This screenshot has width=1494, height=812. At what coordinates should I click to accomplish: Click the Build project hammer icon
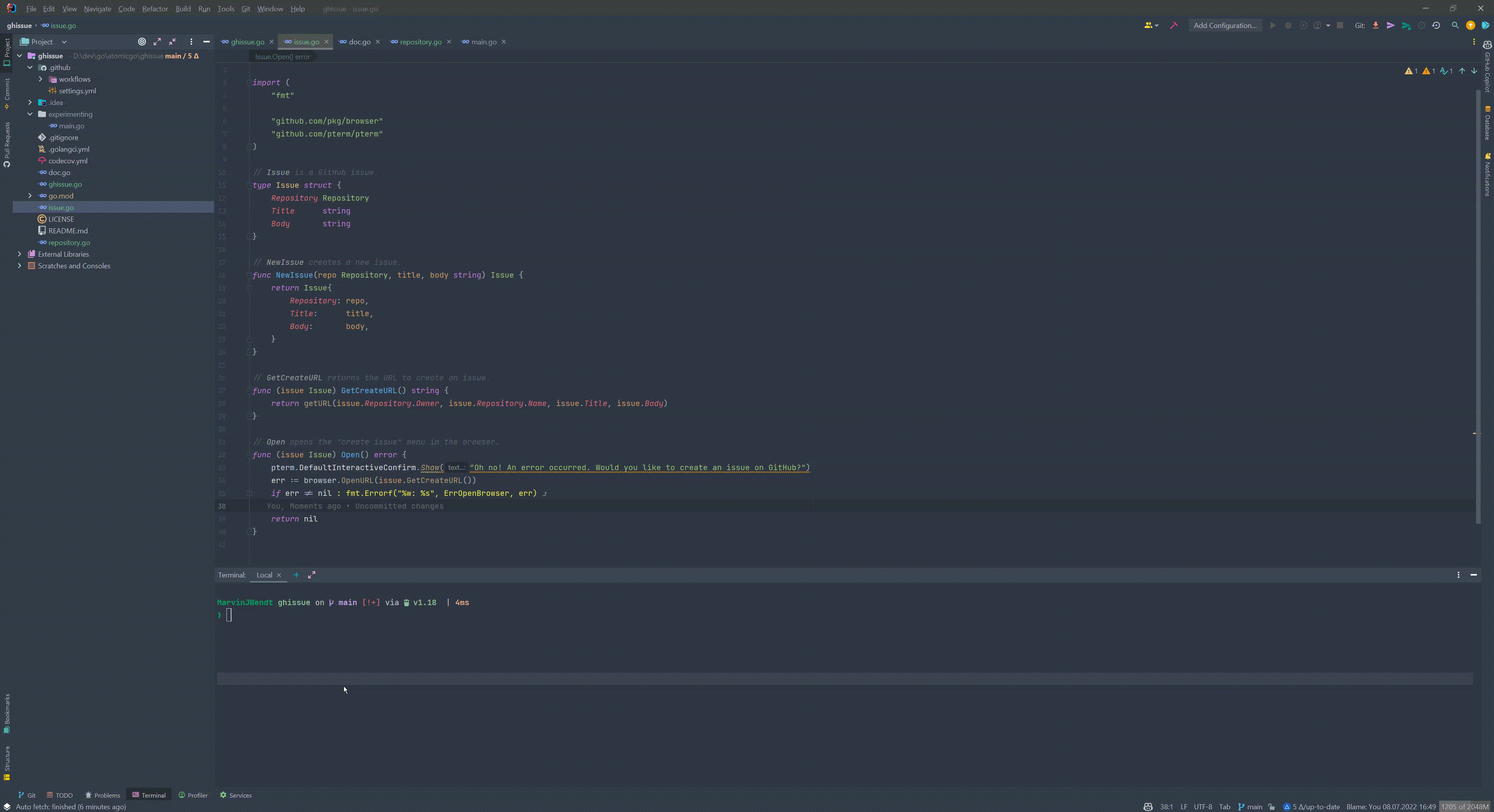(x=1174, y=26)
